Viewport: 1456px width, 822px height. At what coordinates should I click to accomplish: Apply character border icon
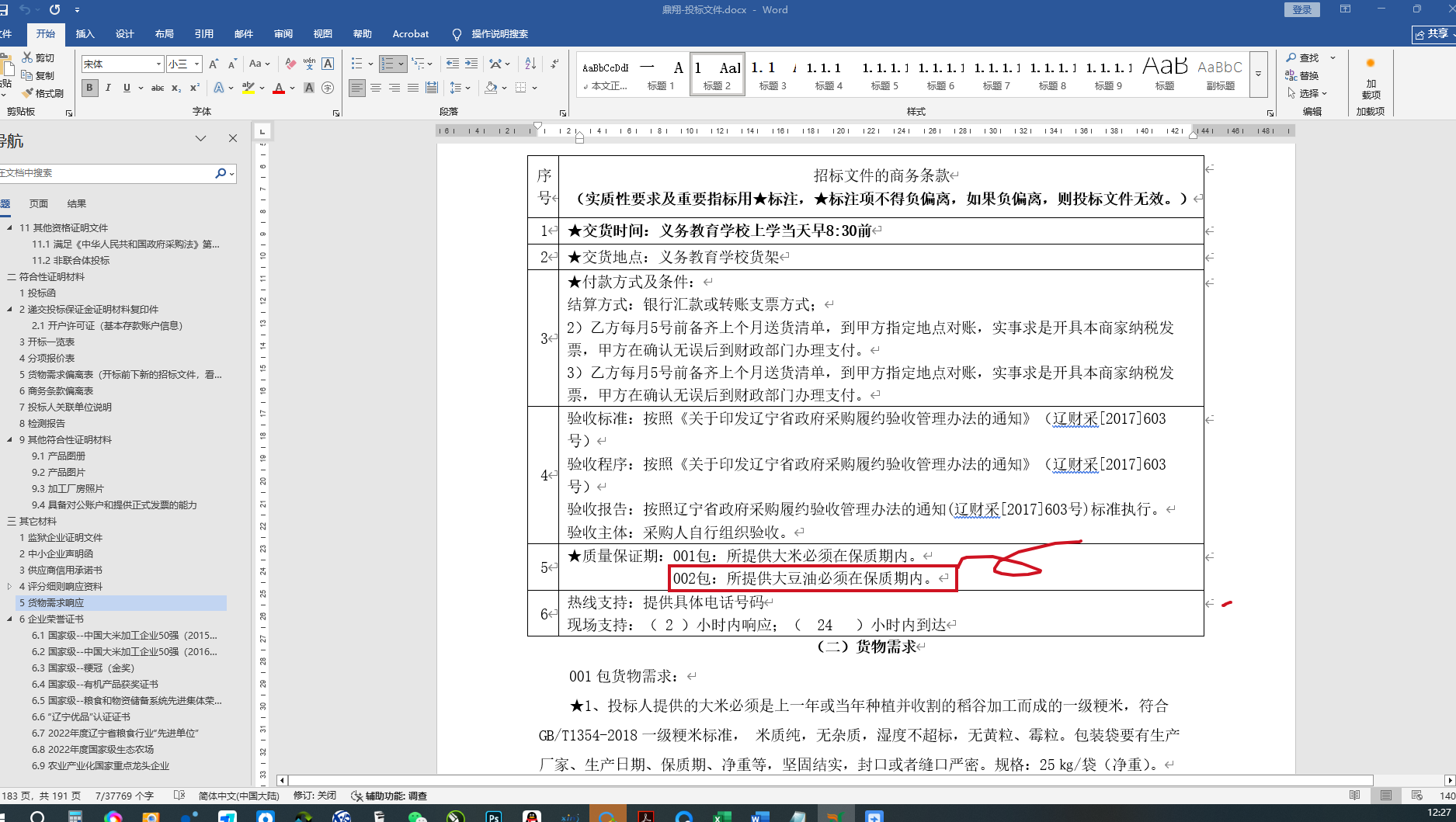328,64
